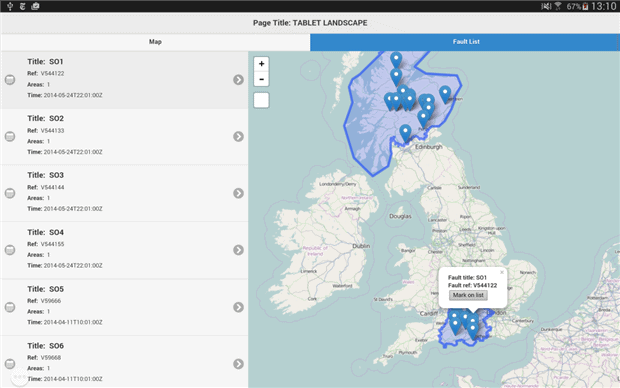
Task: Toggle the checkbox for fault SO2
Action: [x=10, y=136]
